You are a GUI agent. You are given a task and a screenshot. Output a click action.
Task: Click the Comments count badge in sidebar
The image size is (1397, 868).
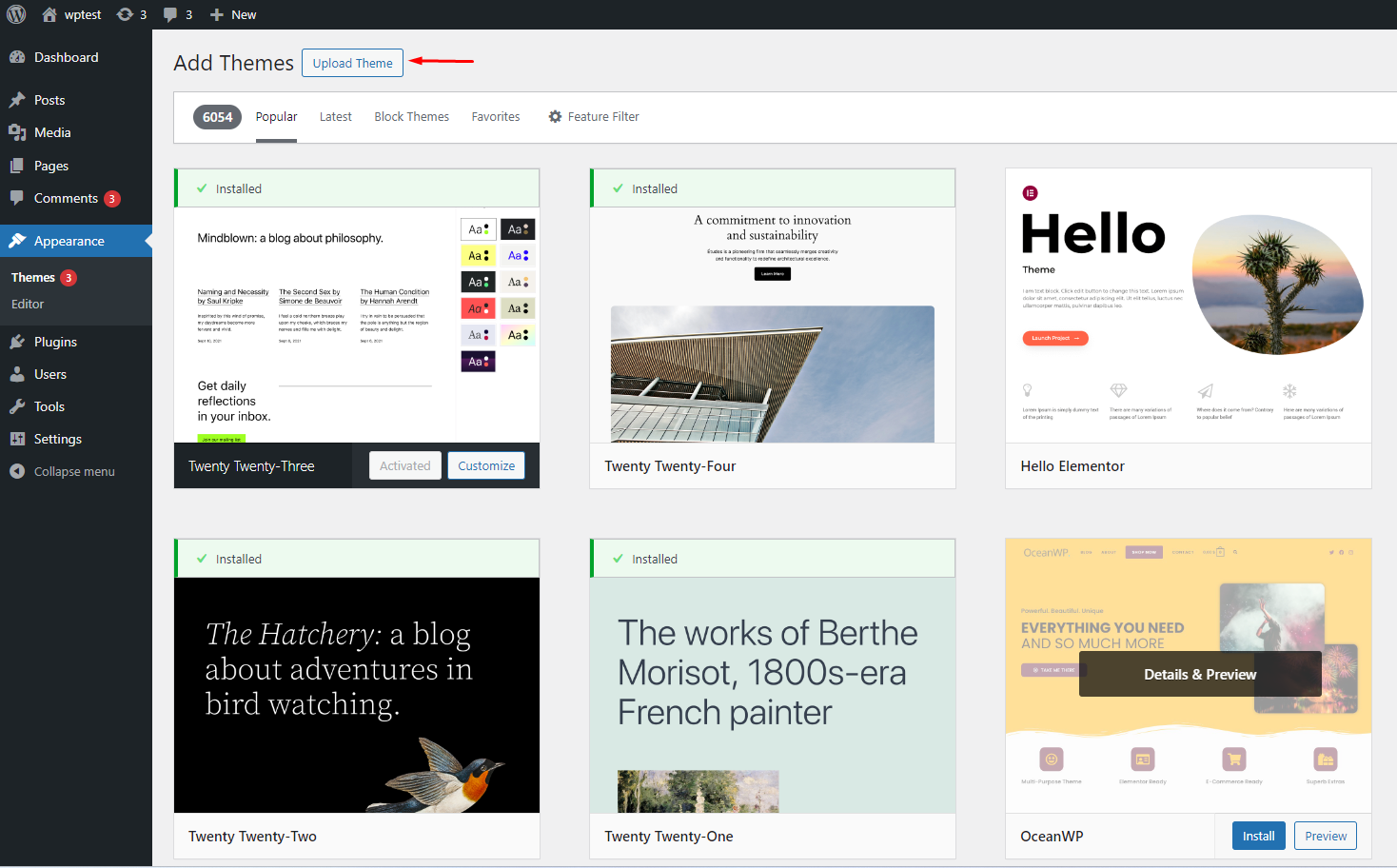(112, 199)
